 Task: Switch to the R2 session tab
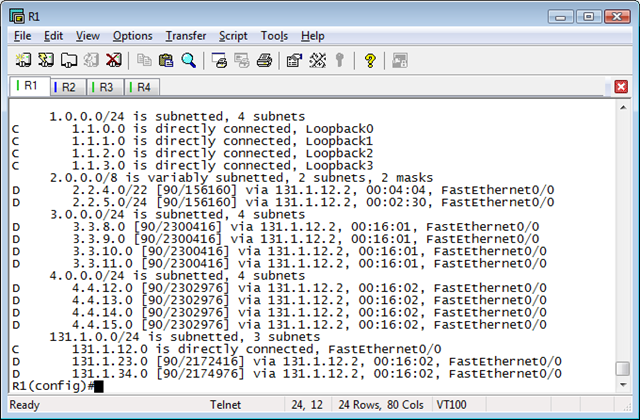coord(68,87)
